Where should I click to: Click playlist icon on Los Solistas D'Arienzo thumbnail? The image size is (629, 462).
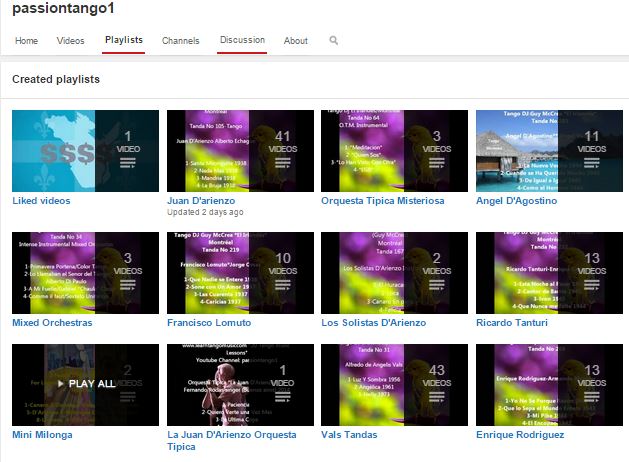point(436,285)
